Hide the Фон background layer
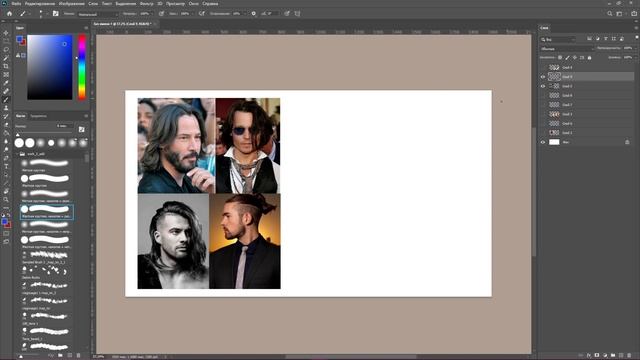Image resolution: width=640 pixels, height=360 pixels. point(543,142)
